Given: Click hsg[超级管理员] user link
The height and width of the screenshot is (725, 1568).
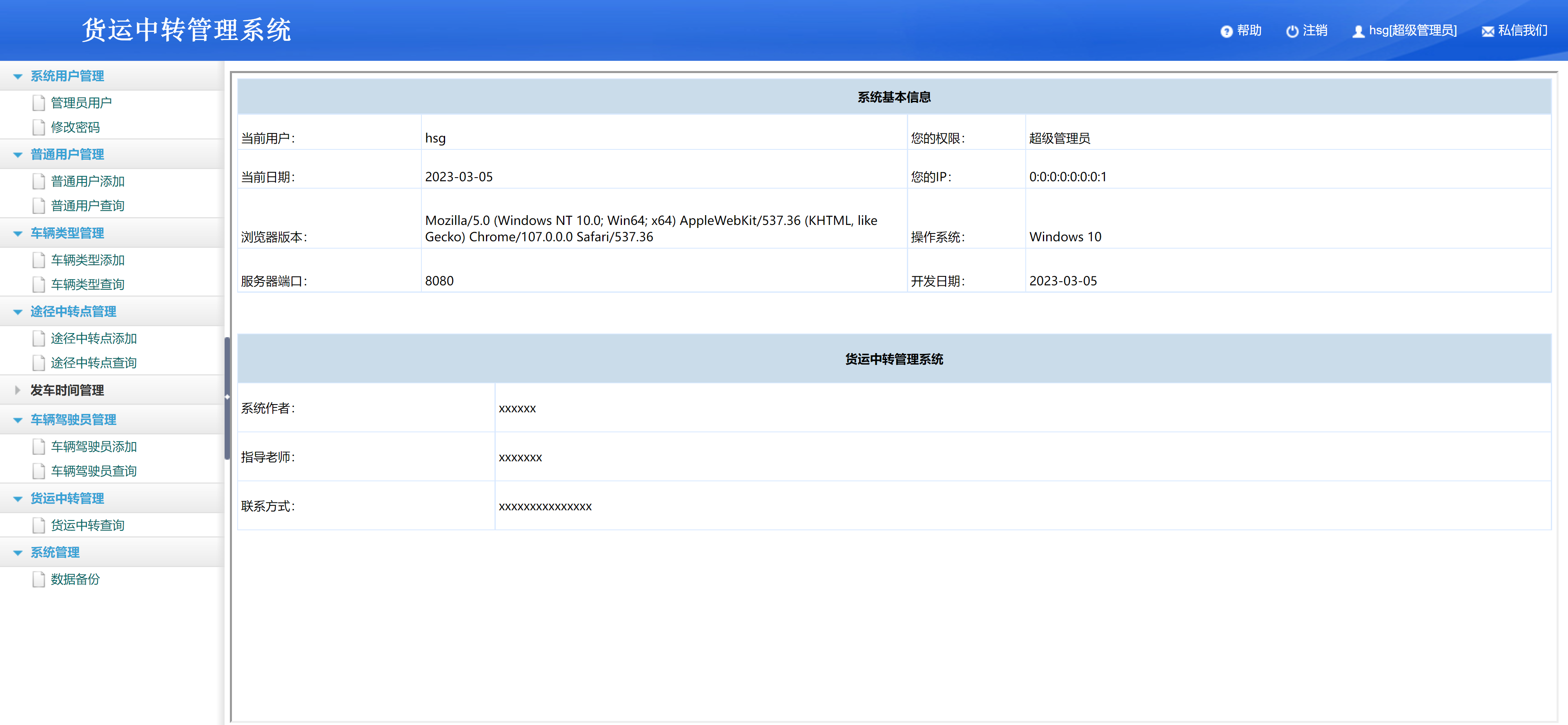Looking at the screenshot, I should (1413, 31).
